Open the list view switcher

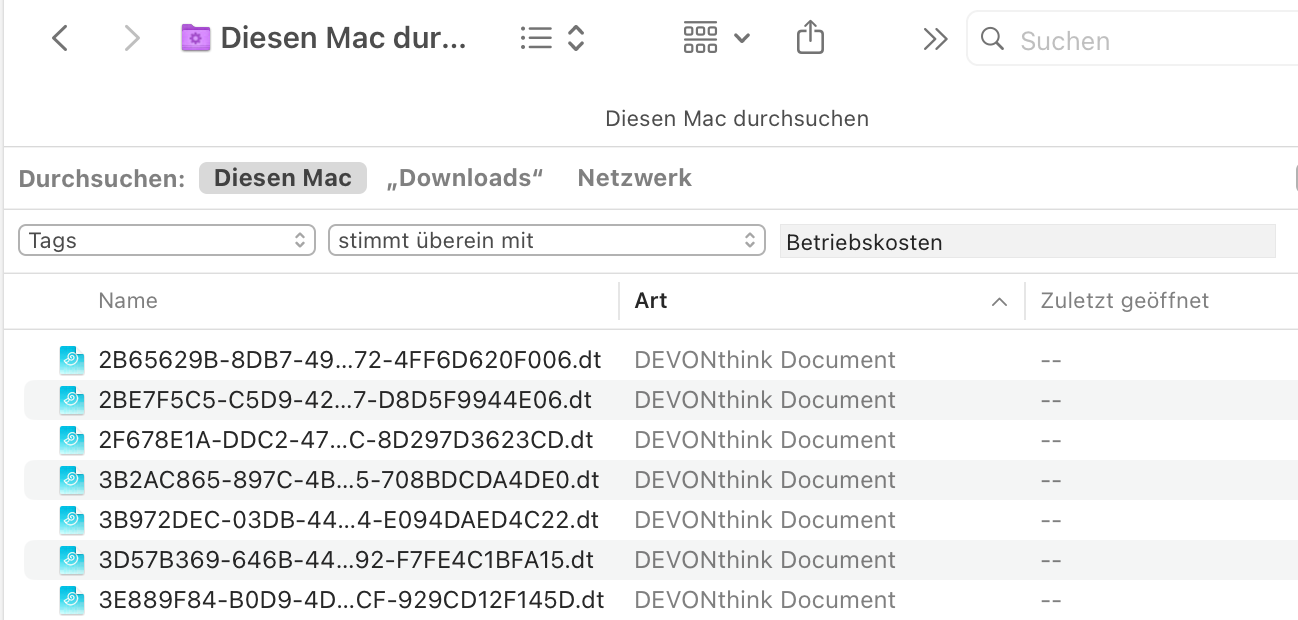[x=552, y=39]
